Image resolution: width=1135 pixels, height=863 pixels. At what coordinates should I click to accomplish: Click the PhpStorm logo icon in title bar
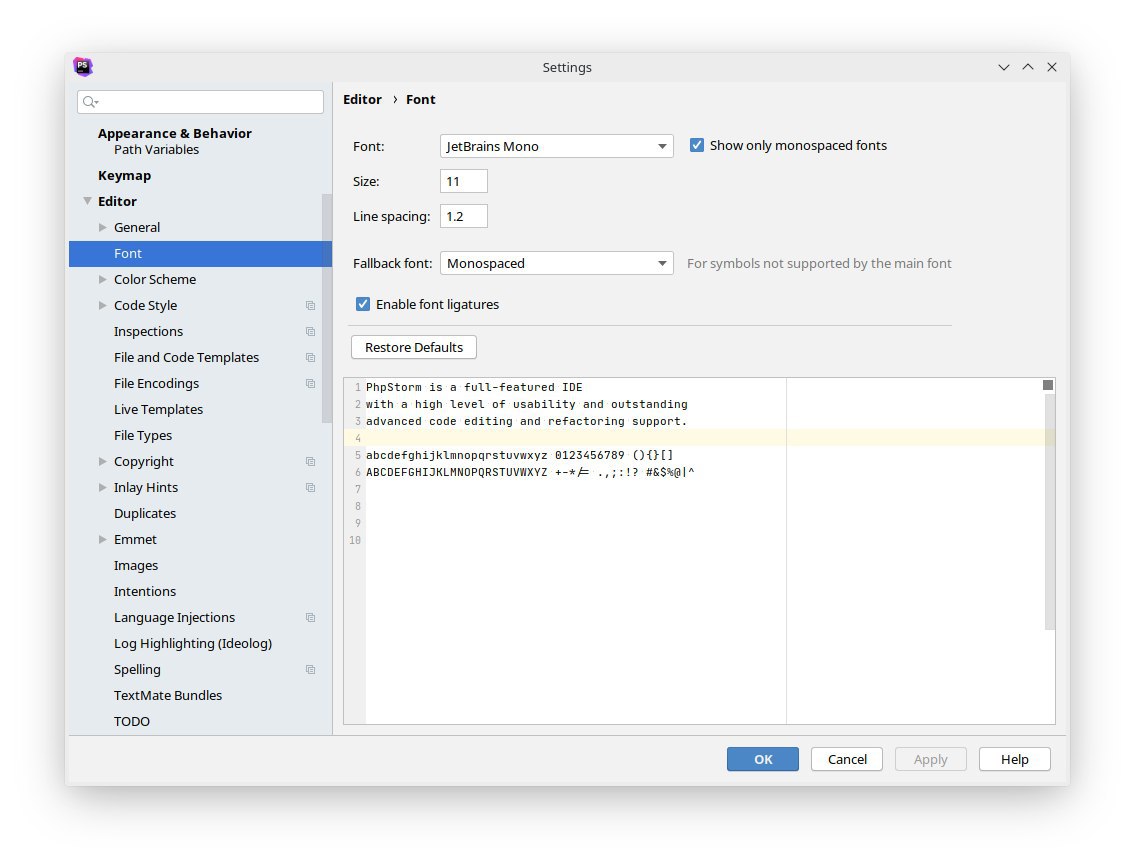point(83,67)
